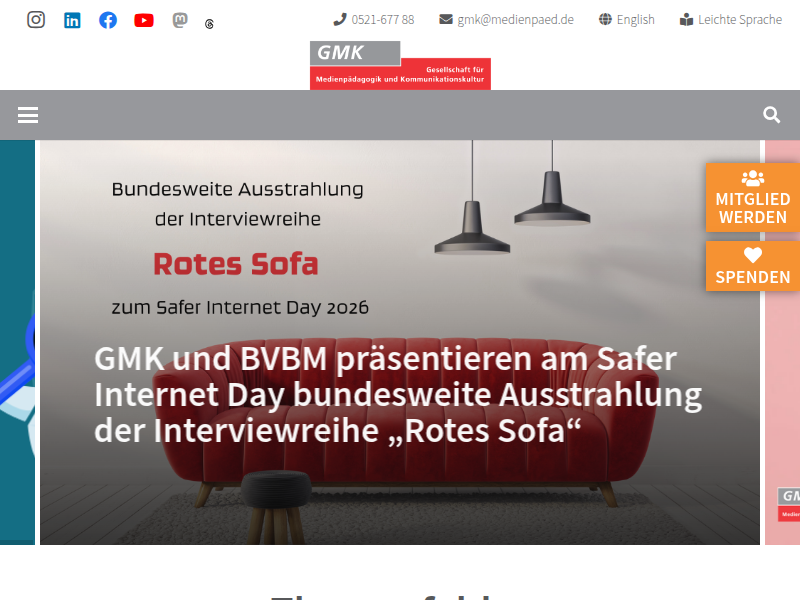Open the YouTube channel icon

click(144, 20)
